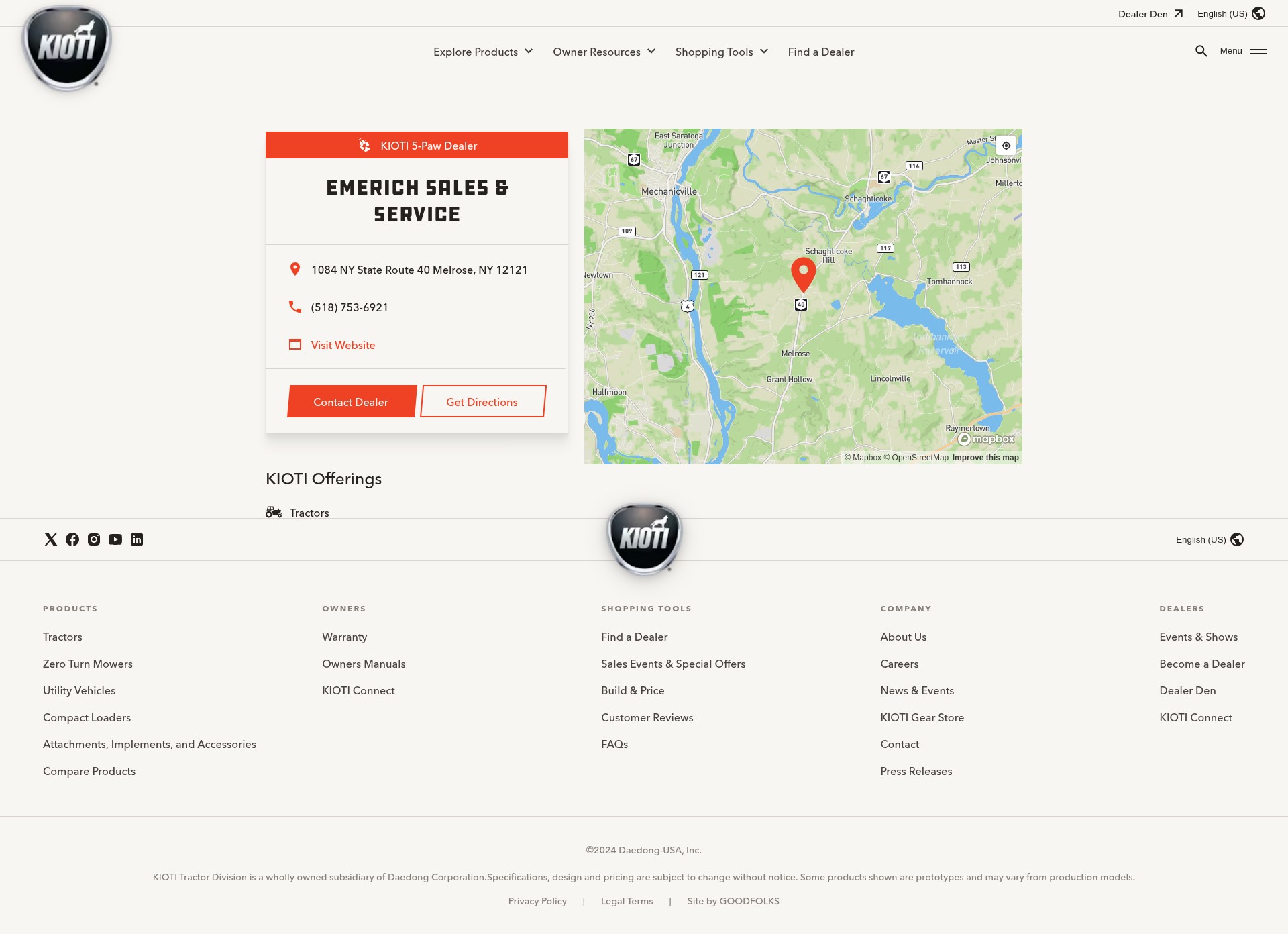Click the tractor icon under KIOTI Offerings
Screen dimensions: 1288x934
(x=274, y=512)
